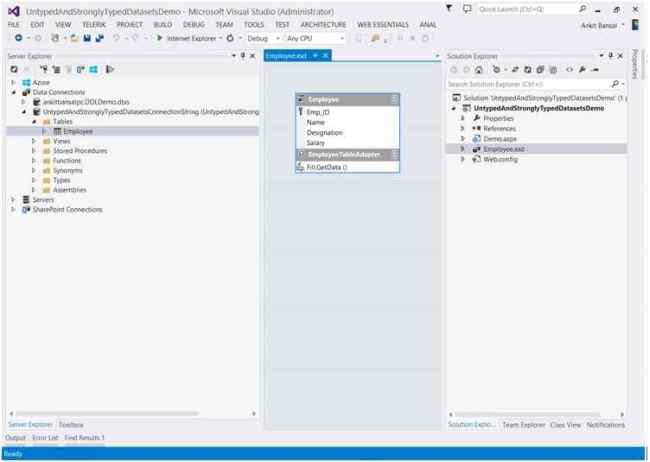Screen dimensions: 650x462
Task: Click the Visual Studio logo icon
Action: coord(14,11)
